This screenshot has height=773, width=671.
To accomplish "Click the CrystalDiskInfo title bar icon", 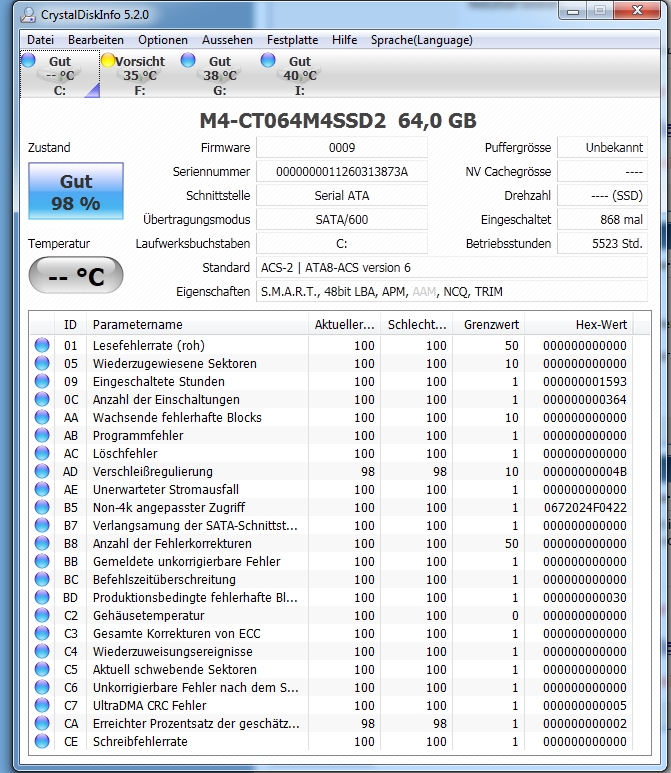I will tap(28, 15).
